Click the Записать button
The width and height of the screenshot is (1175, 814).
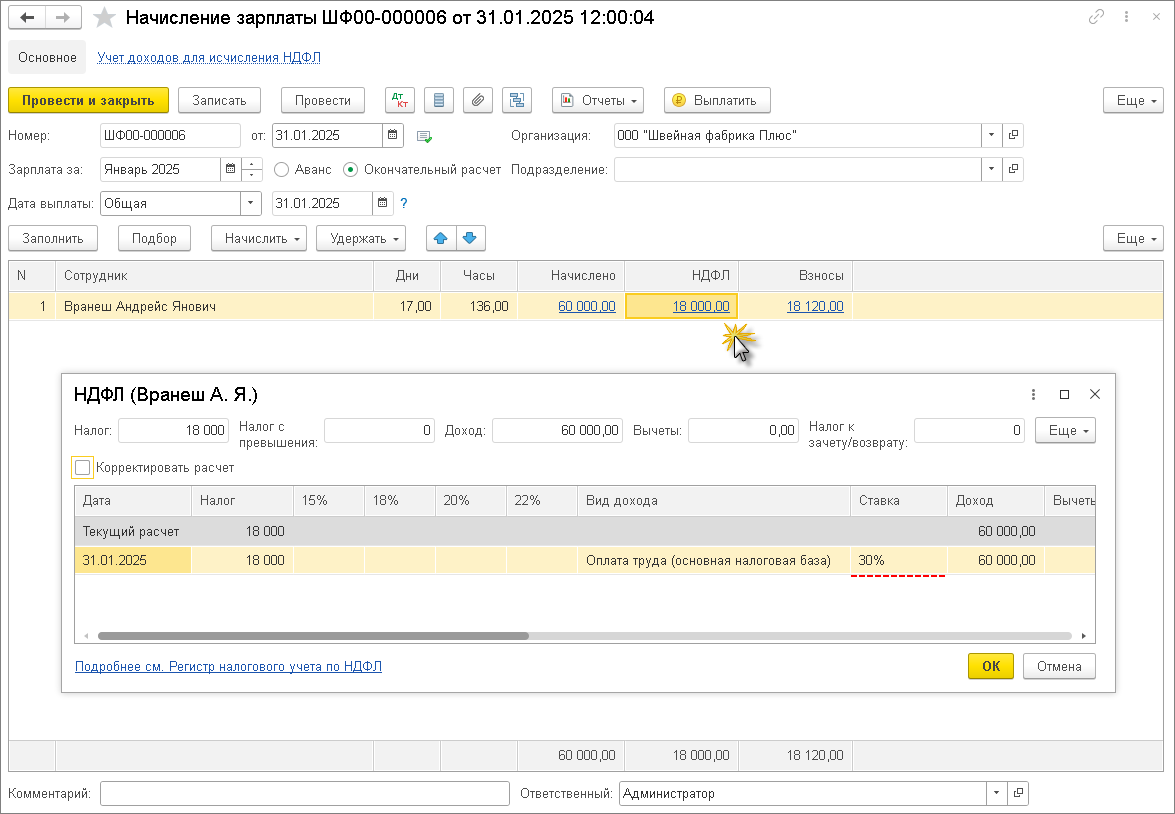pos(220,100)
